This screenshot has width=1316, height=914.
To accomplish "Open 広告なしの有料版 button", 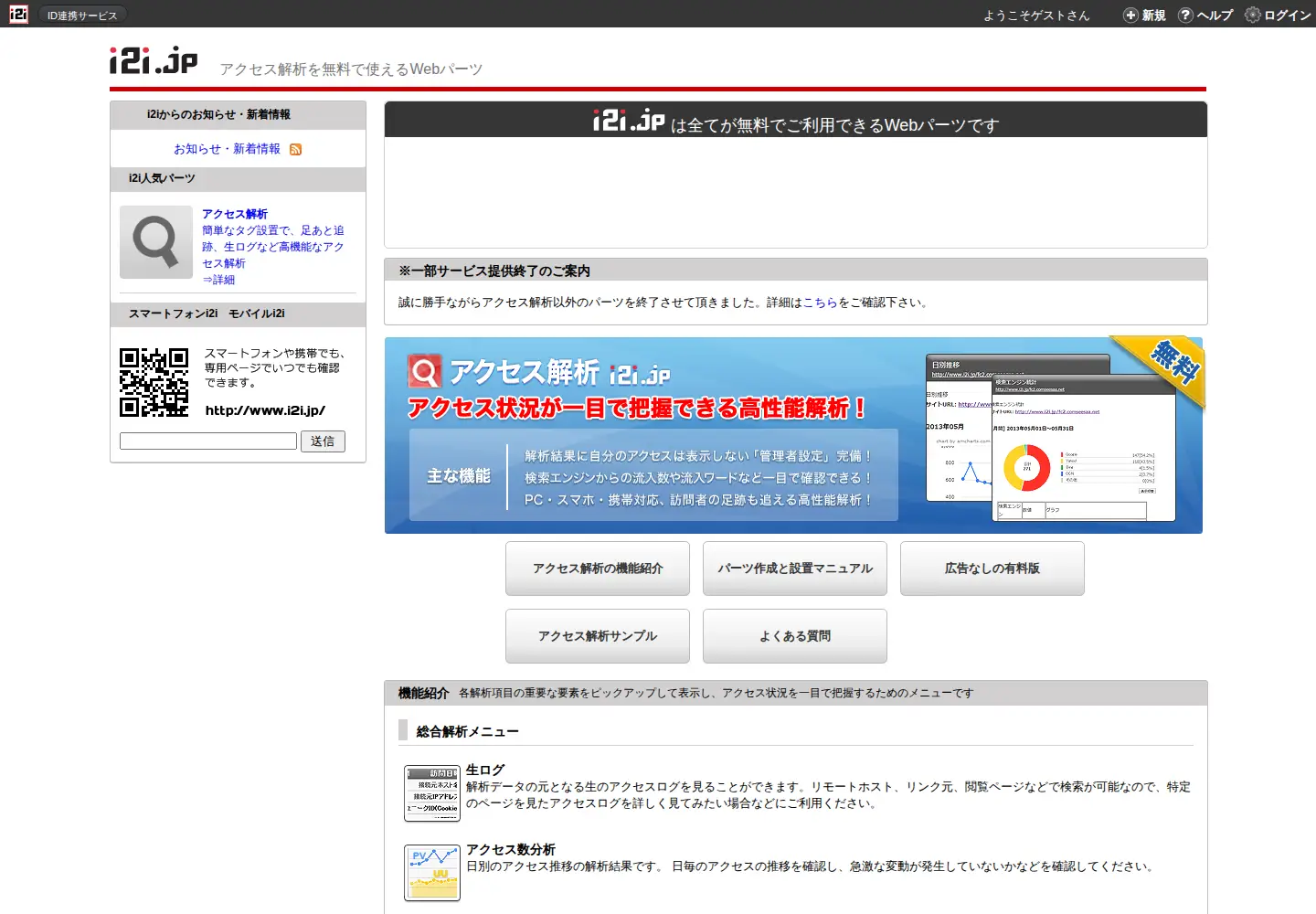I will 992,569.
